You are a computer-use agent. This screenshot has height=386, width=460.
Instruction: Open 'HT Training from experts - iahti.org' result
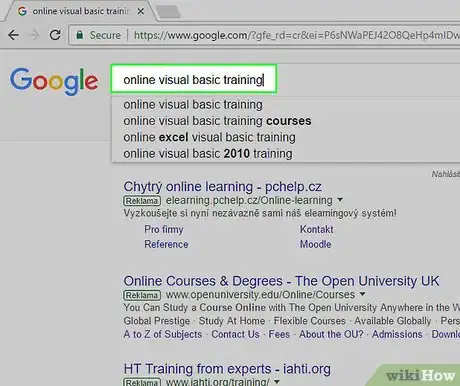(227, 369)
